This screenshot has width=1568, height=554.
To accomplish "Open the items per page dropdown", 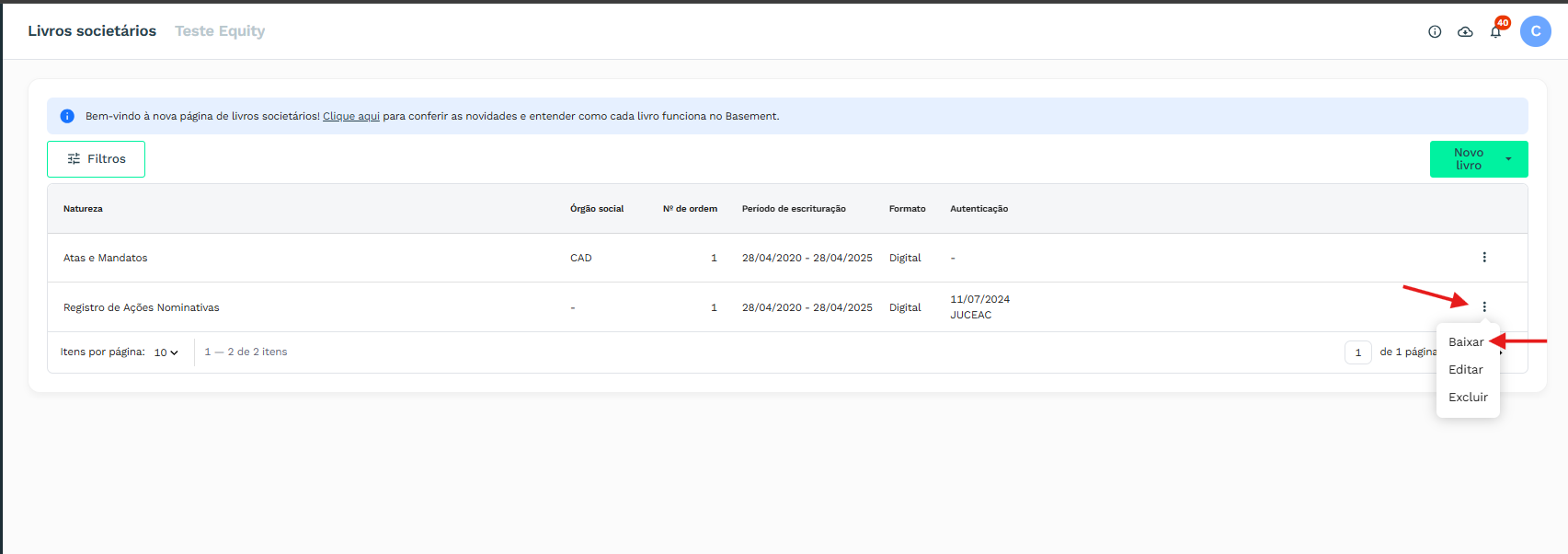I will click(x=166, y=352).
